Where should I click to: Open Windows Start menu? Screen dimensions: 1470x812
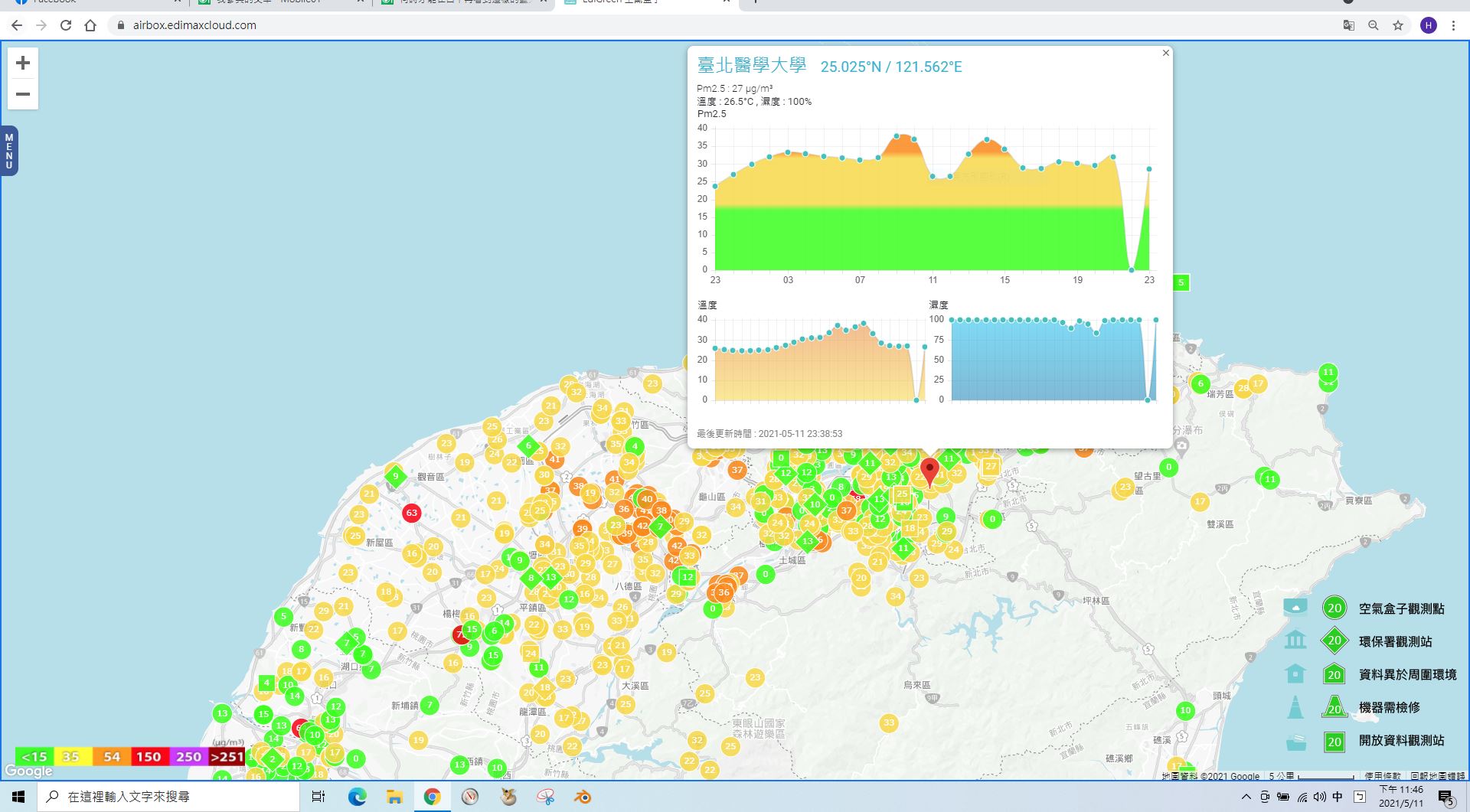tap(18, 797)
